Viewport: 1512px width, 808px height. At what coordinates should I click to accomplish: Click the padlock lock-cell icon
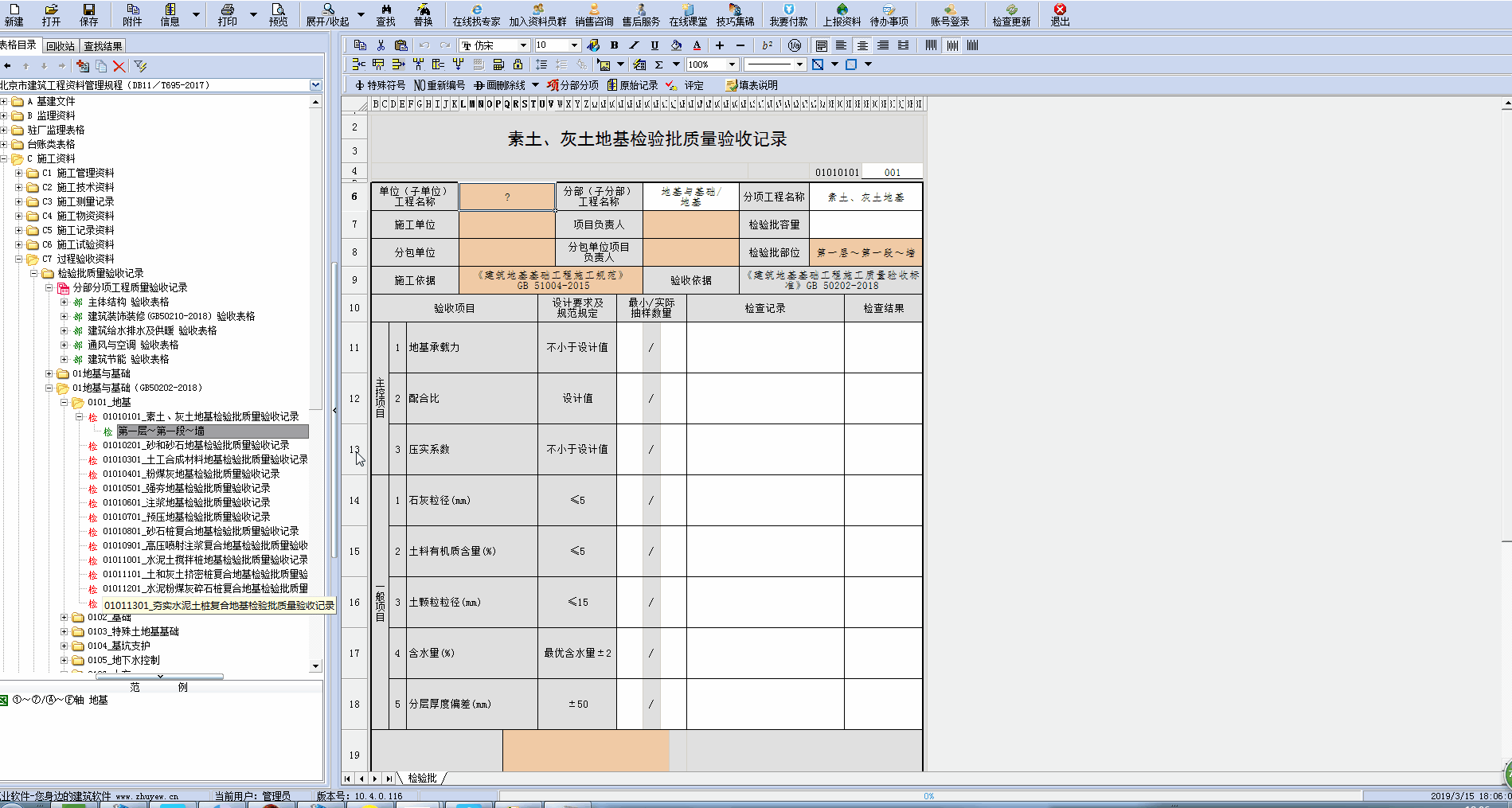(x=518, y=64)
